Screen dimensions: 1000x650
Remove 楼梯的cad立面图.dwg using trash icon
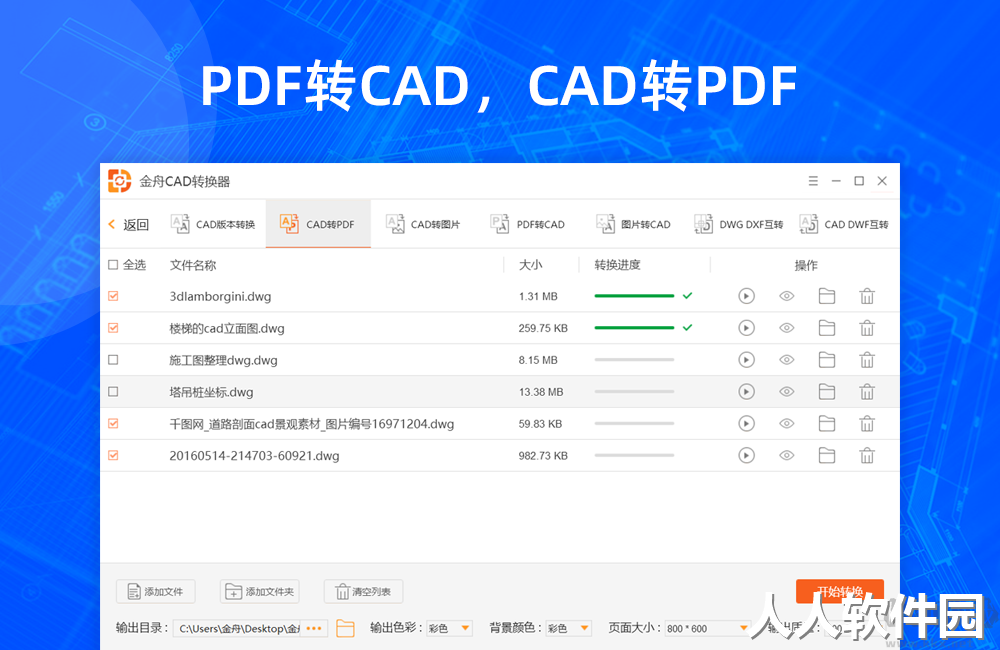pos(867,328)
